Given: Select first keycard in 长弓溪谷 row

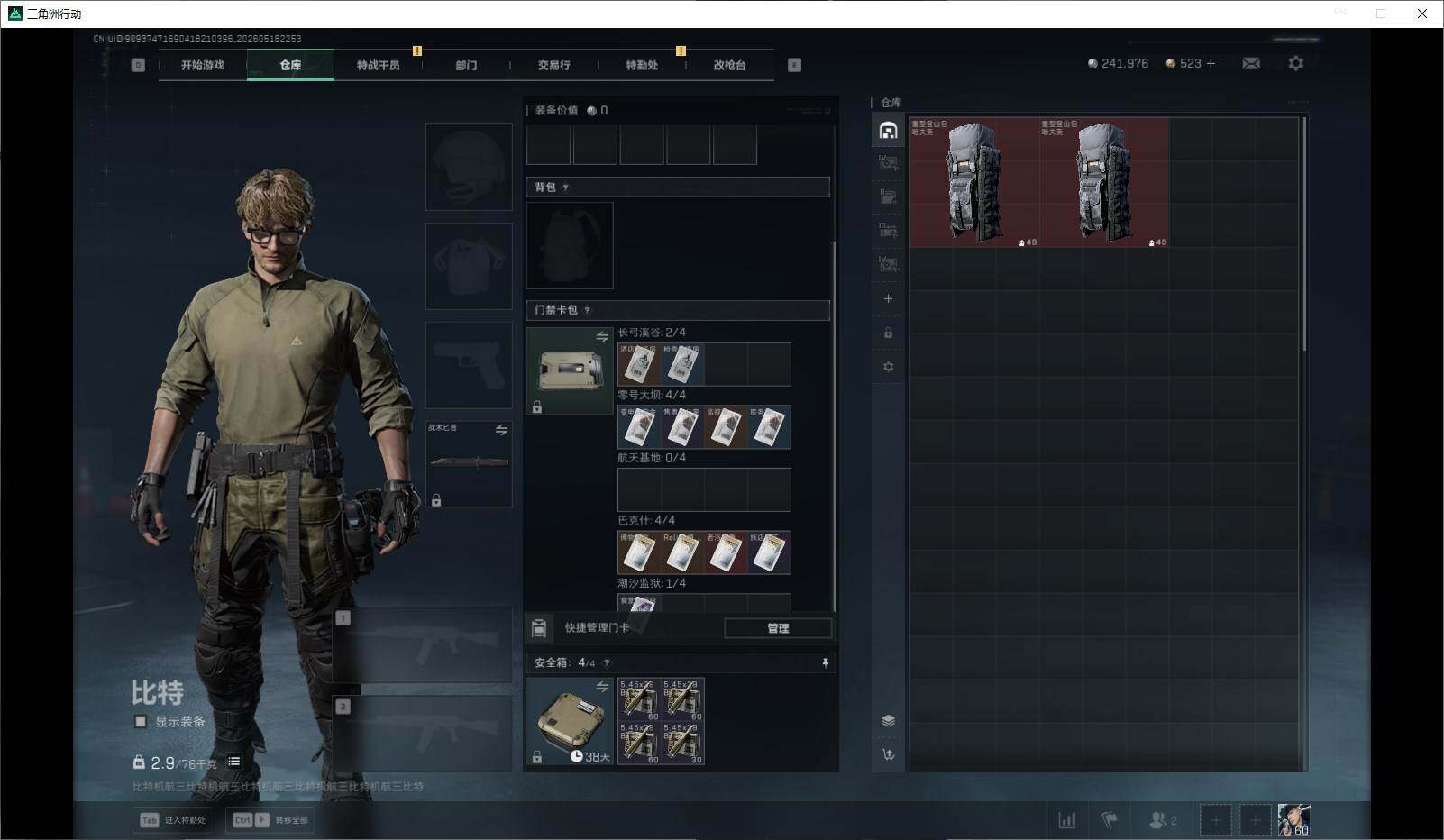Looking at the screenshot, I should (639, 364).
